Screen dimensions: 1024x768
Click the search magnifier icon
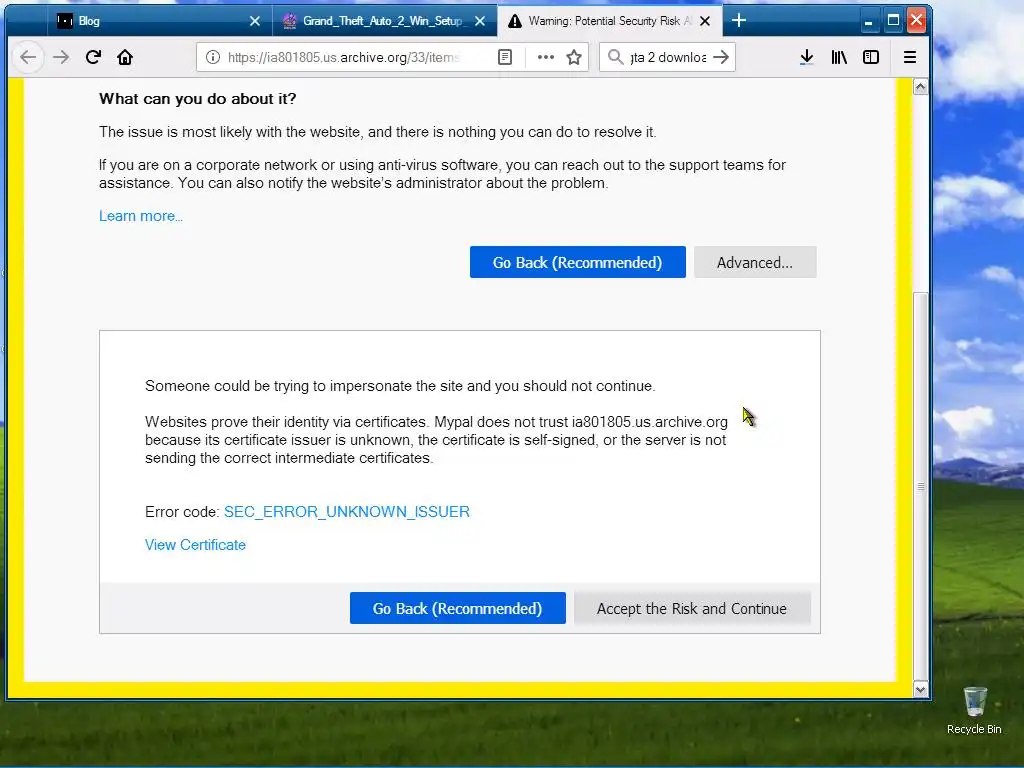click(615, 57)
